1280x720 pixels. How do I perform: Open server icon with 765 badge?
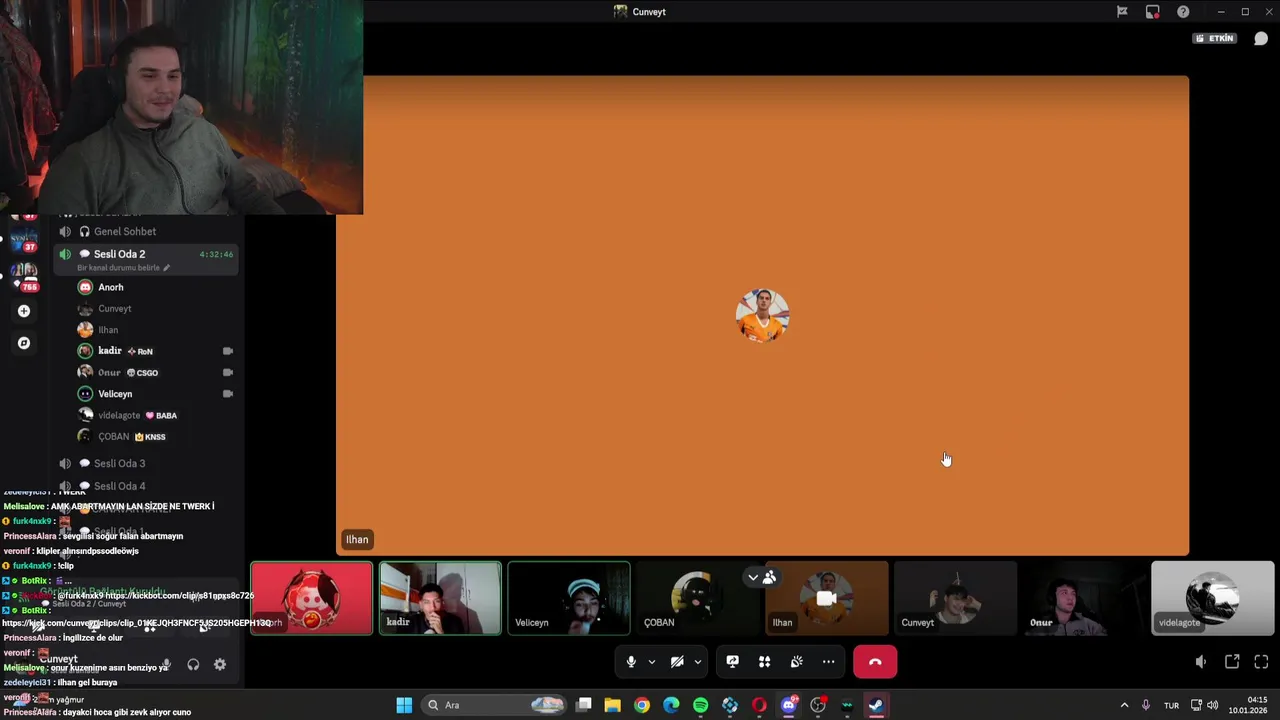pyautogui.click(x=24, y=277)
